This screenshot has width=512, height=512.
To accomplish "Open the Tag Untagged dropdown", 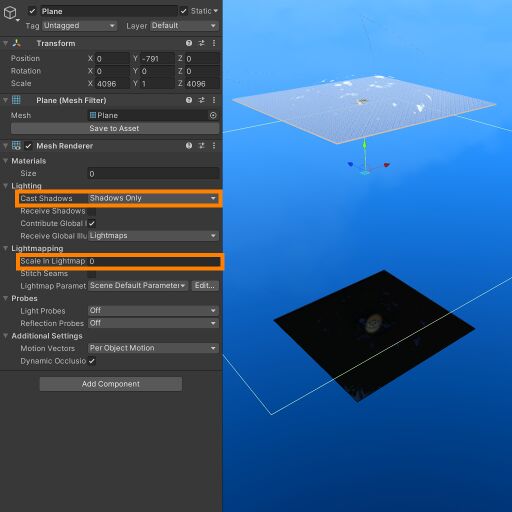I will [79, 26].
